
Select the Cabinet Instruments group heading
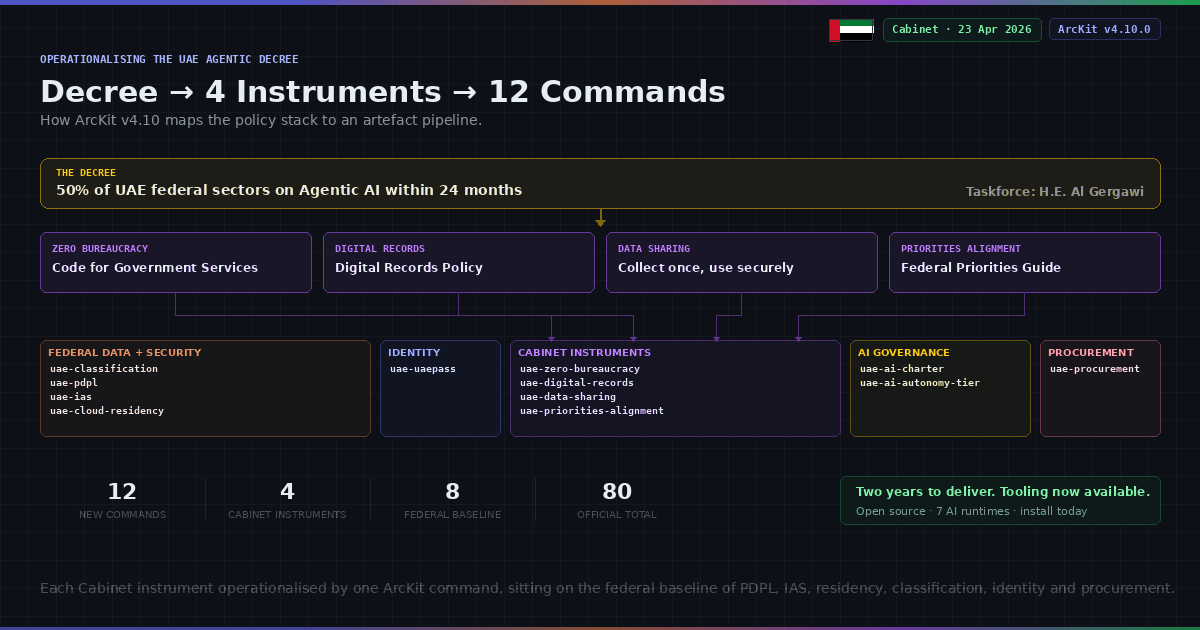click(x=584, y=353)
